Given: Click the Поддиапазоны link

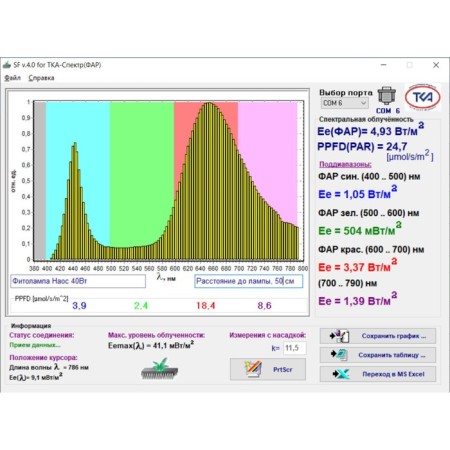Looking at the screenshot, I should (345, 164).
